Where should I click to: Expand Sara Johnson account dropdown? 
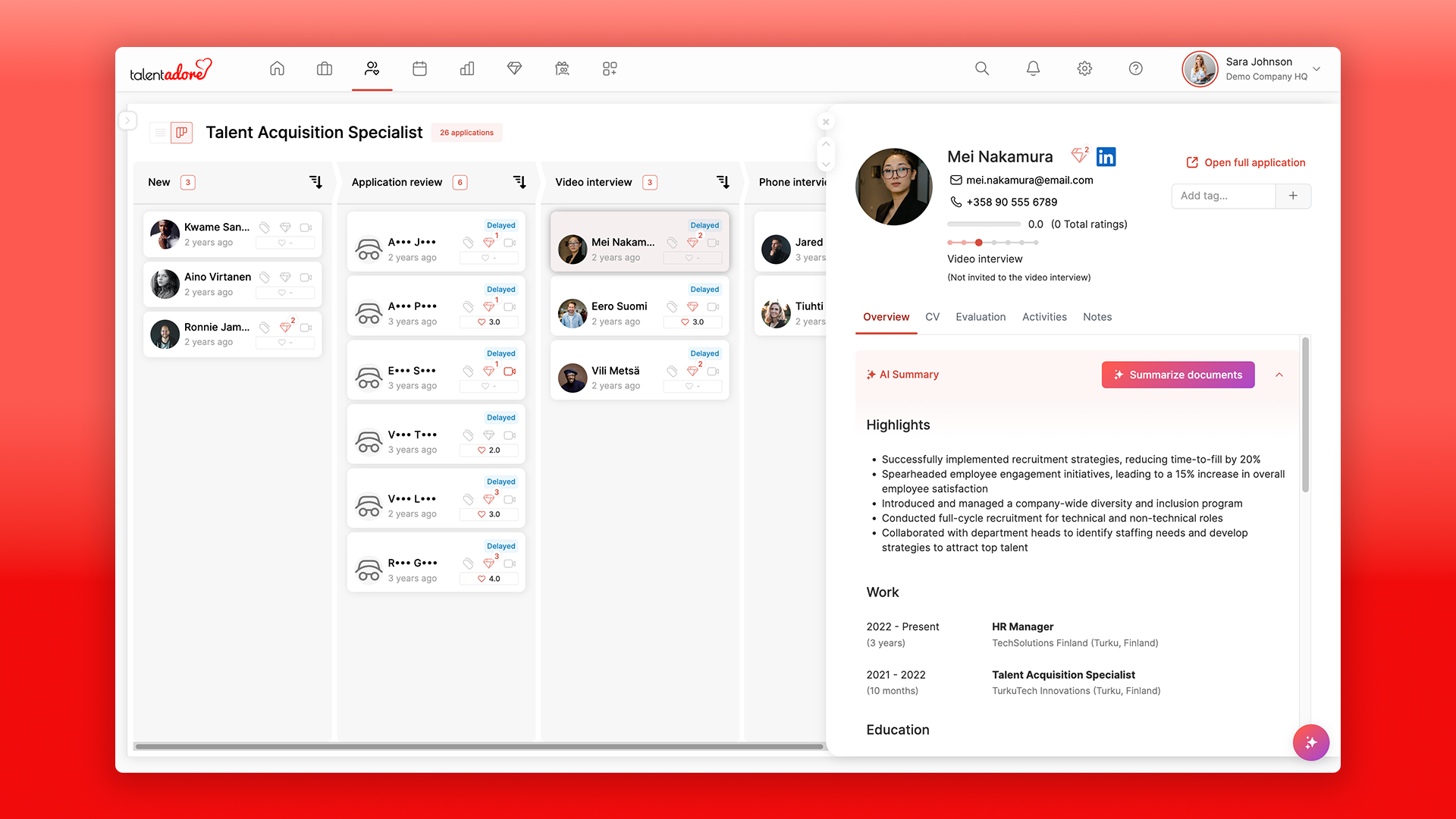[1316, 68]
